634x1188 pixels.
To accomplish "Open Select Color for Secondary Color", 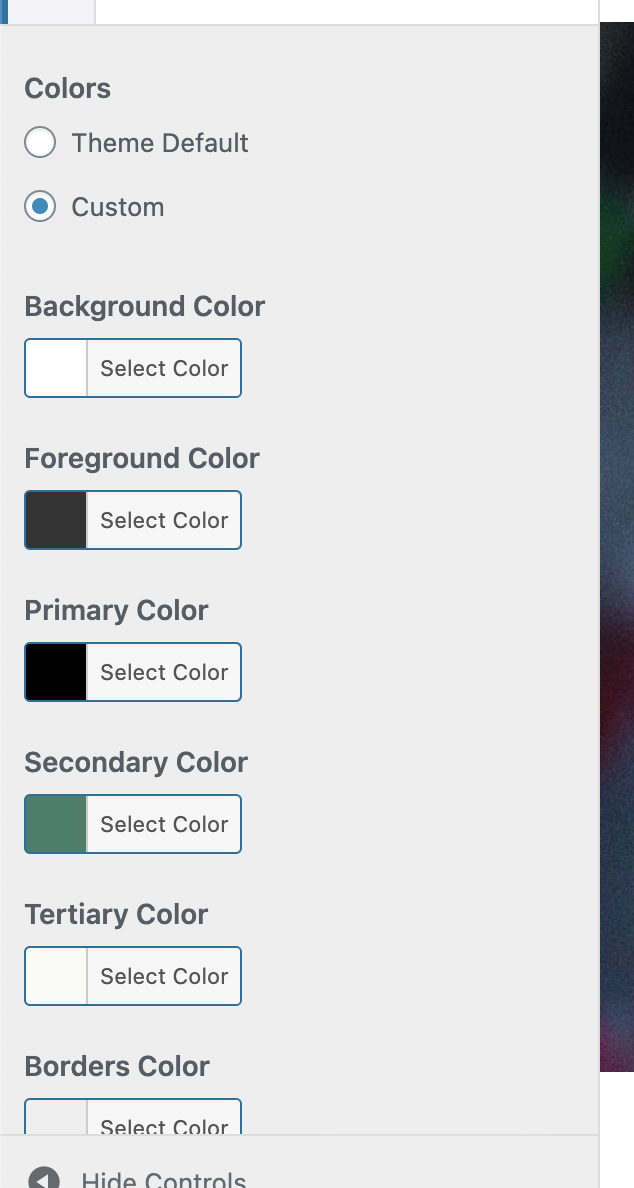I will tap(163, 824).
